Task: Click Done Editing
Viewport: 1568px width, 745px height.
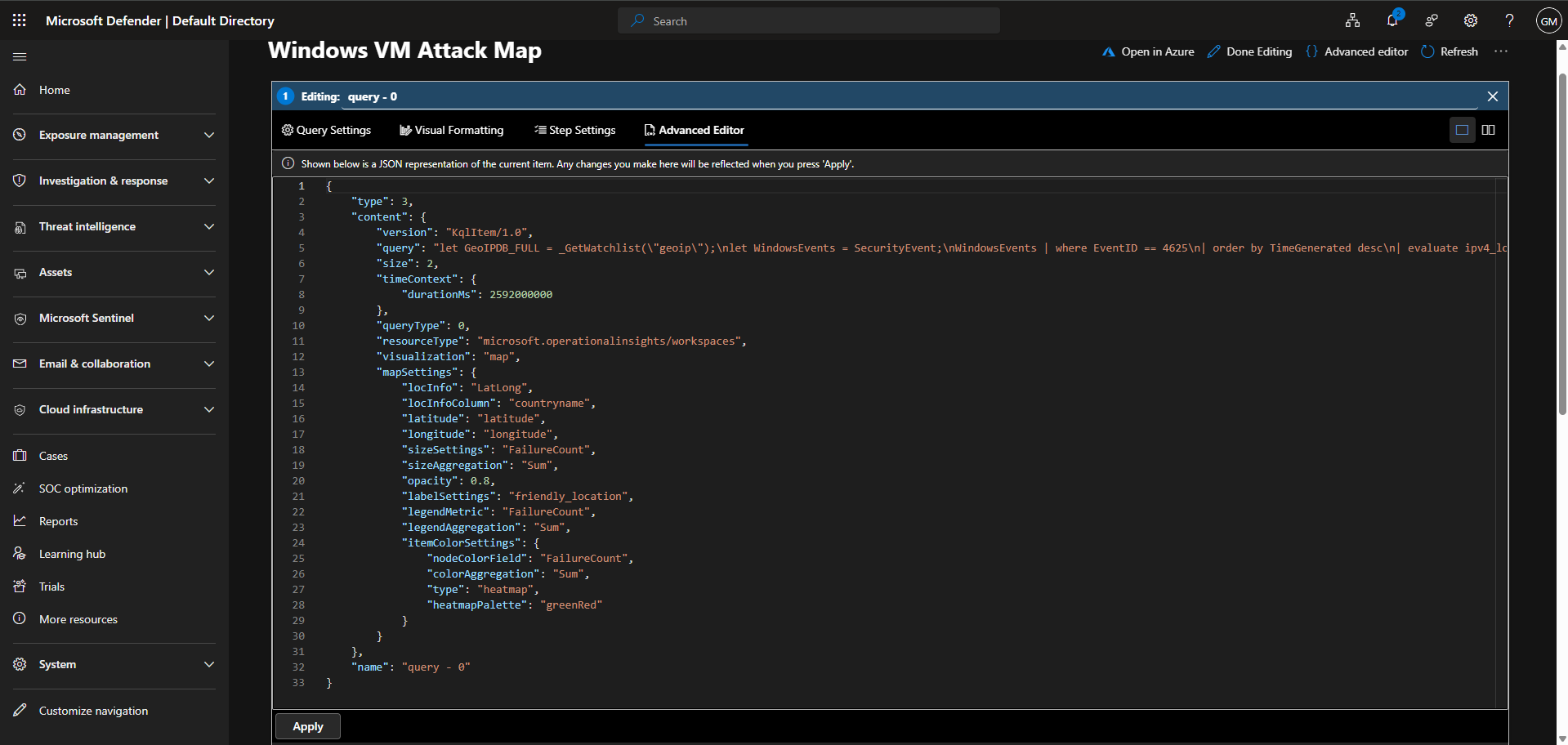Action: click(1250, 51)
